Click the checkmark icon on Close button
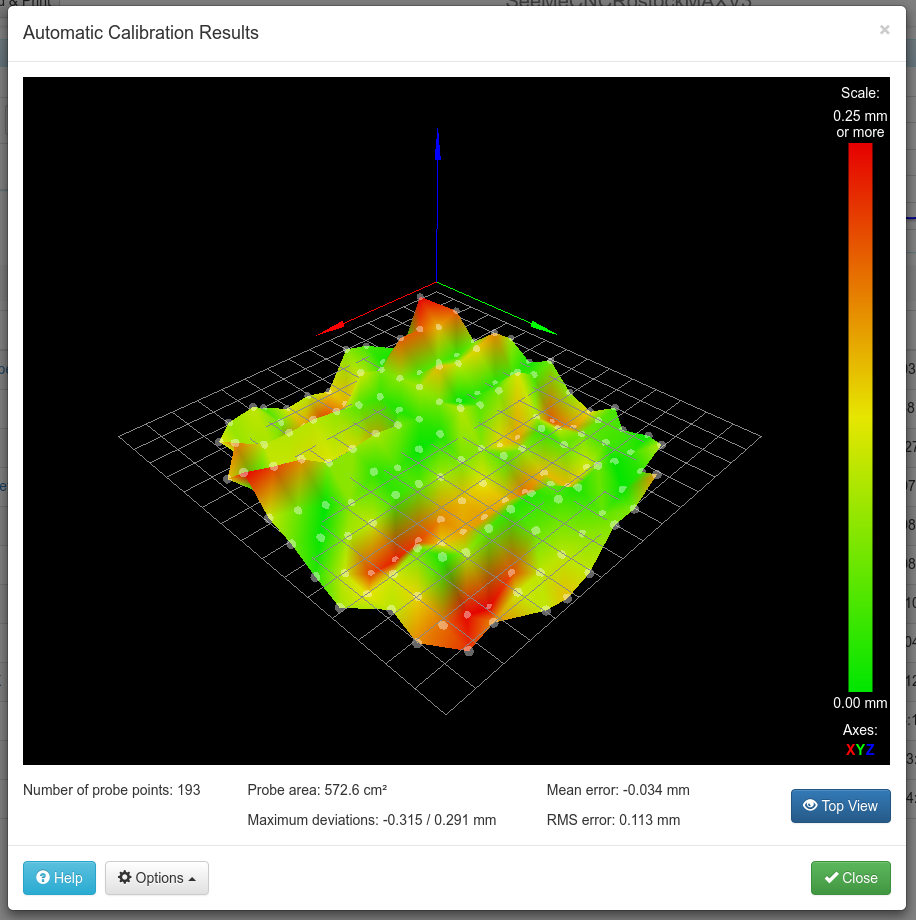The width and height of the screenshot is (916, 920). pos(831,878)
